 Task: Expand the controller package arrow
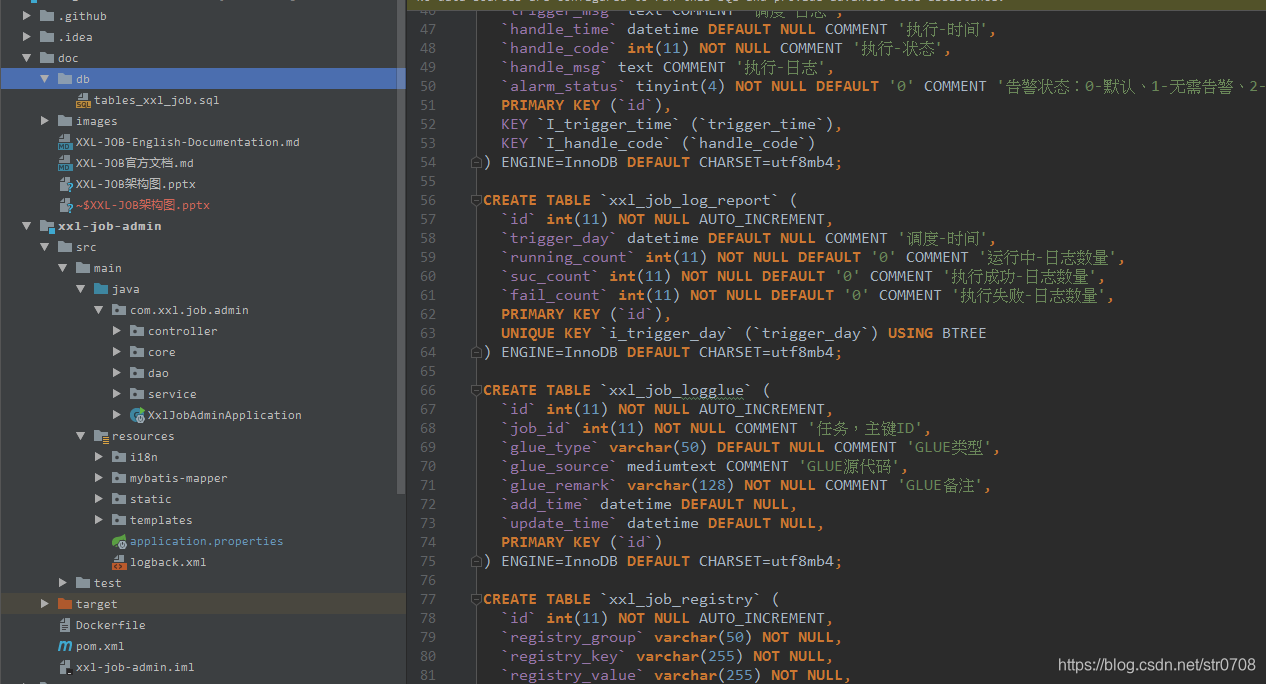(x=117, y=331)
